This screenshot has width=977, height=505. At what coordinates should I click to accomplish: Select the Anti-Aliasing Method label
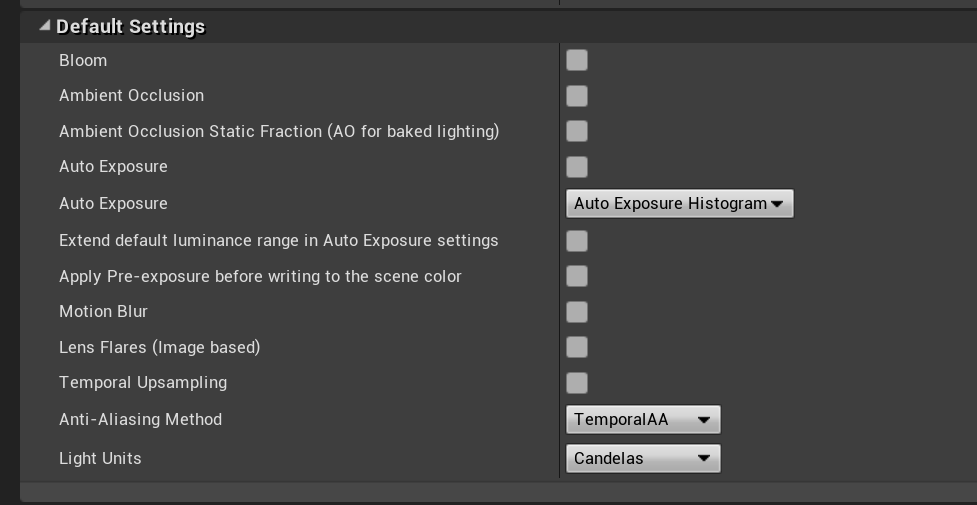(140, 420)
